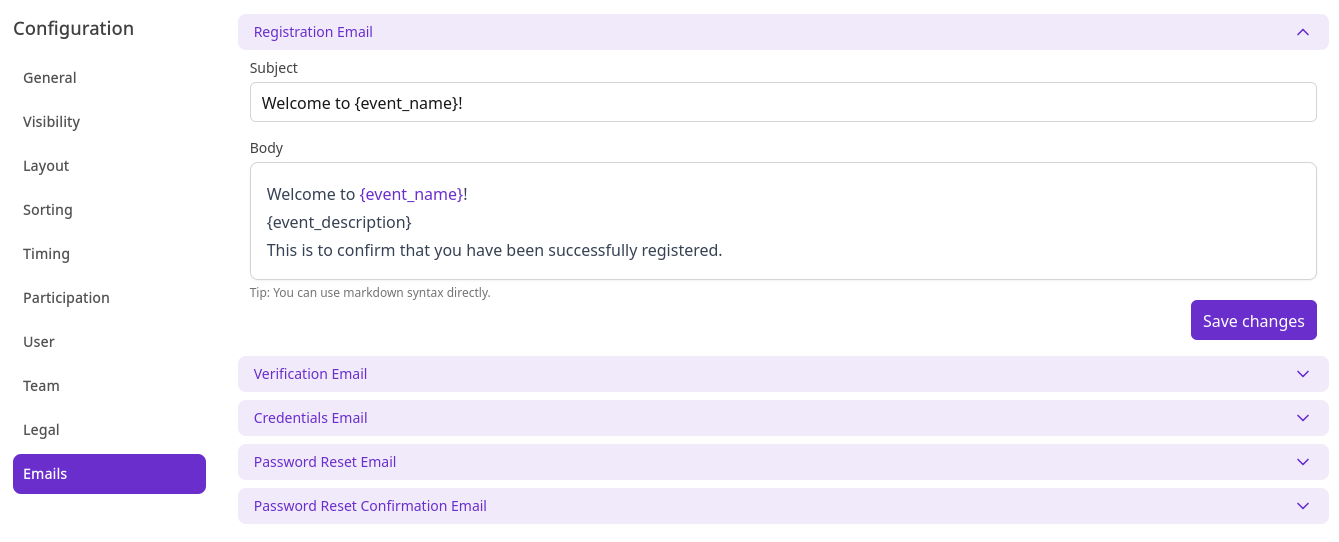The width and height of the screenshot is (1339, 542).
Task: Select Participation in the sidebar
Action: coord(66,298)
